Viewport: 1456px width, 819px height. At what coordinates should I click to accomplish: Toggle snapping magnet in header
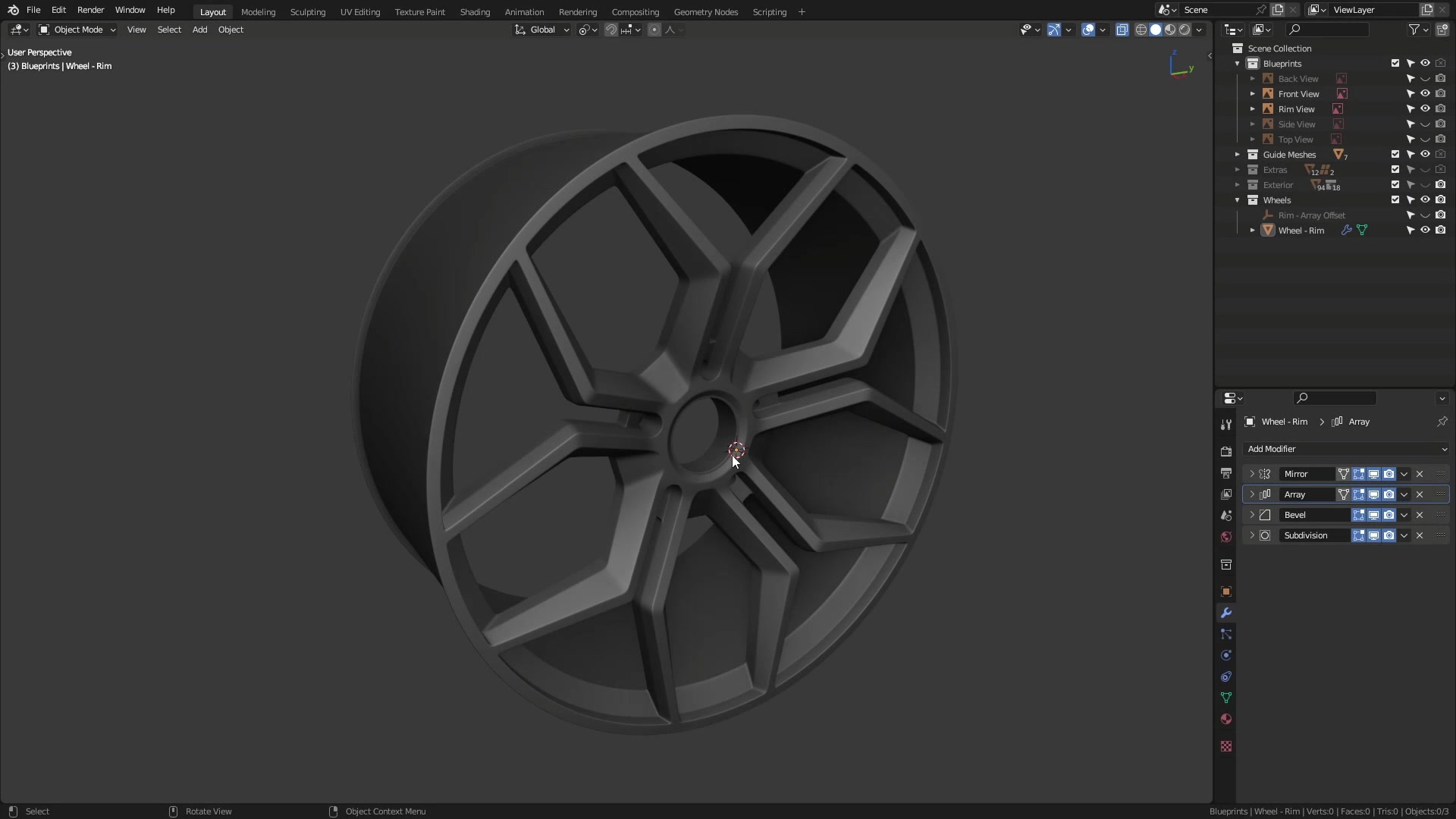pyautogui.click(x=610, y=30)
